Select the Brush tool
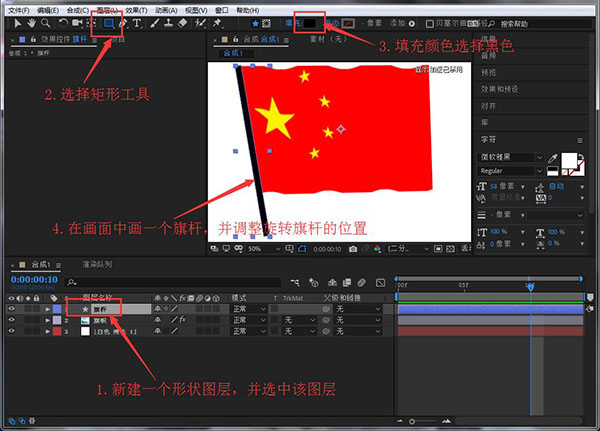Viewport: 600px width, 431px height. click(x=155, y=23)
